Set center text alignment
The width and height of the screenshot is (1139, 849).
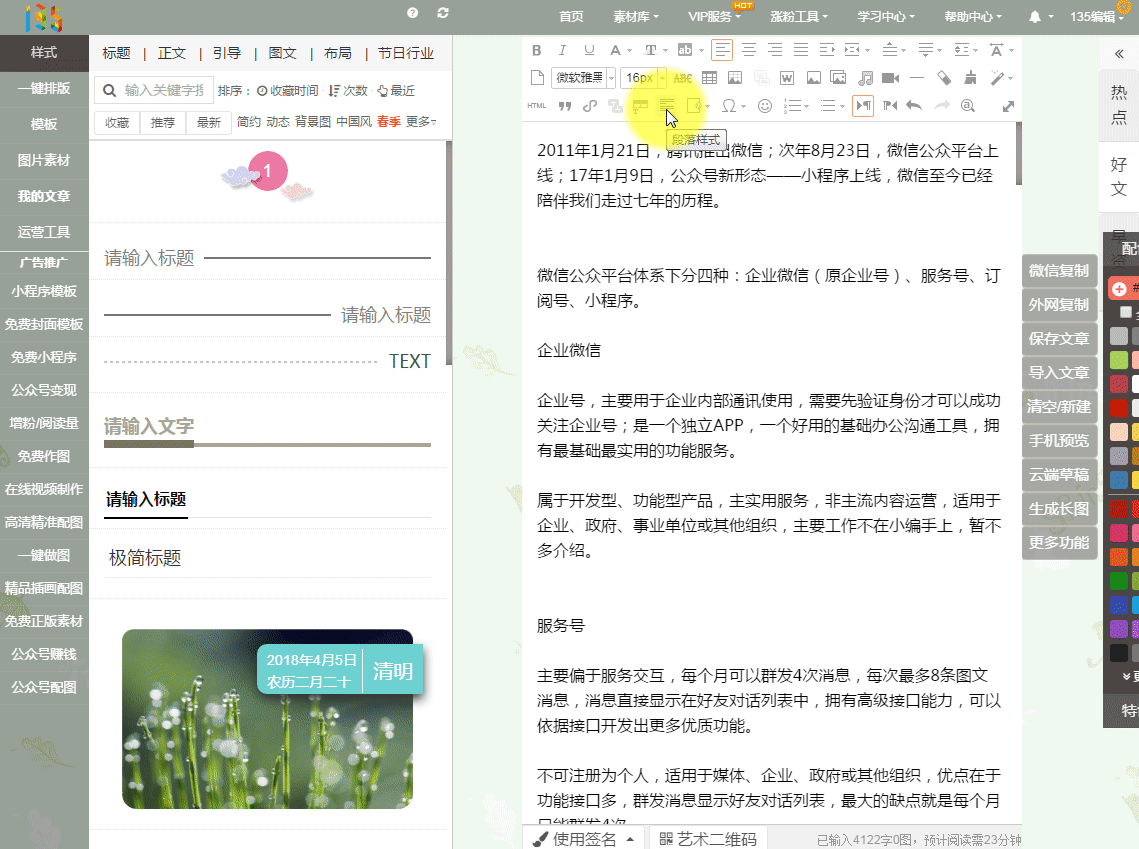749,50
